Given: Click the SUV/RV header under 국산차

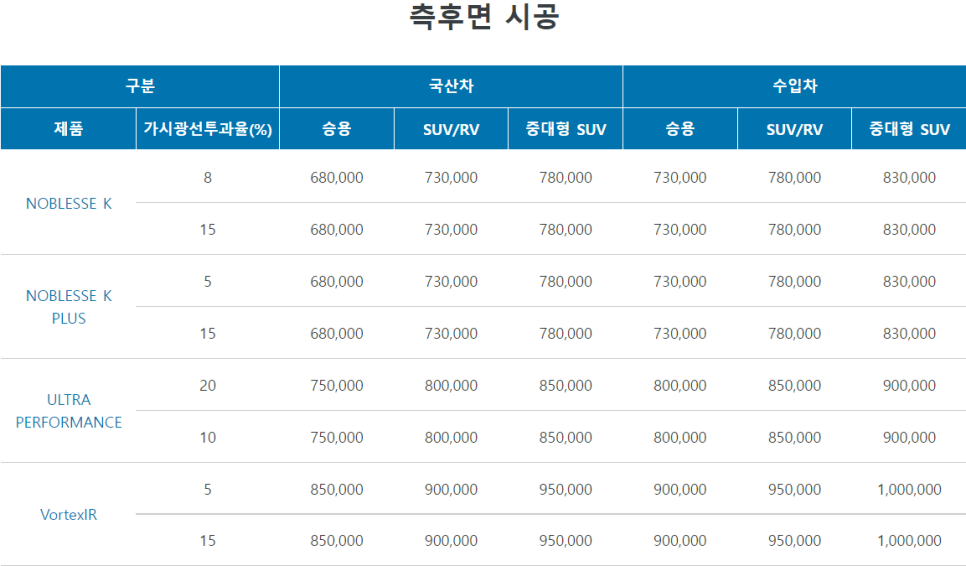Looking at the screenshot, I should (451, 129).
